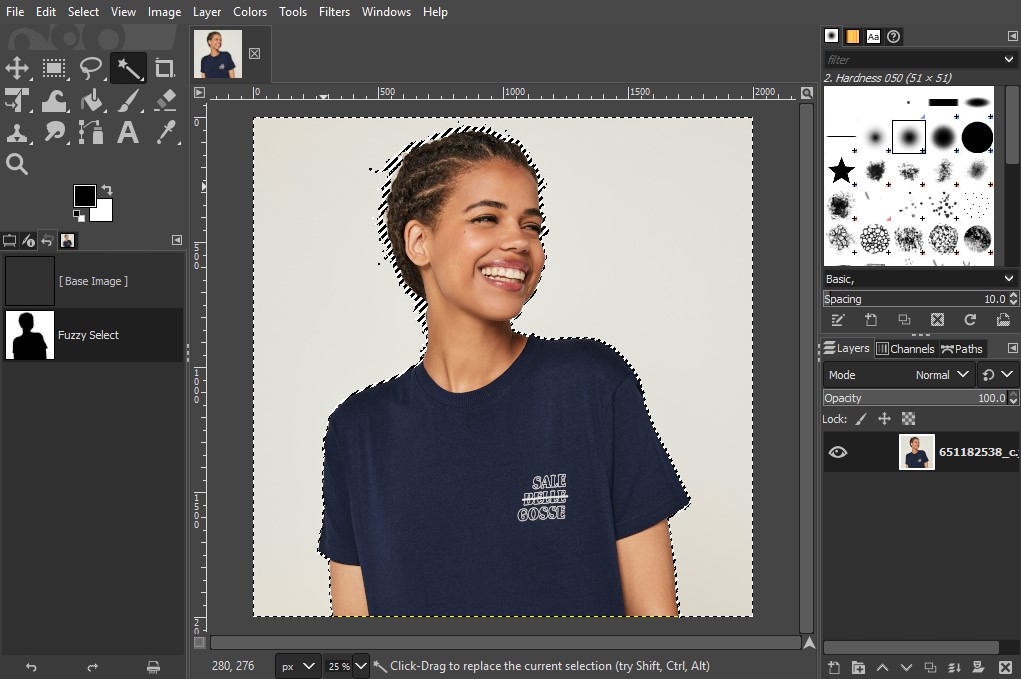Enable lock alpha channel

(908, 419)
